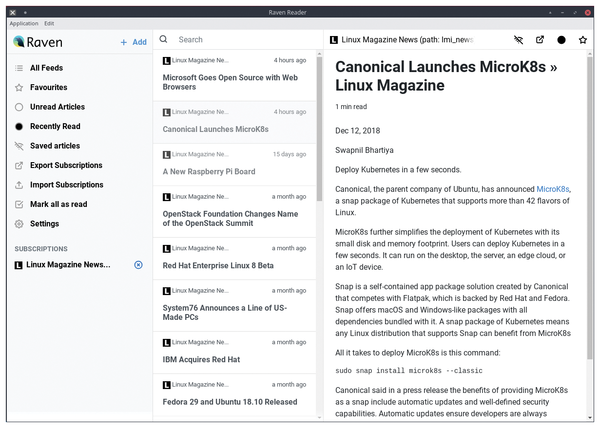Click the SUBSCRIPTIONS section label
The height and width of the screenshot is (428, 600).
coord(41,249)
